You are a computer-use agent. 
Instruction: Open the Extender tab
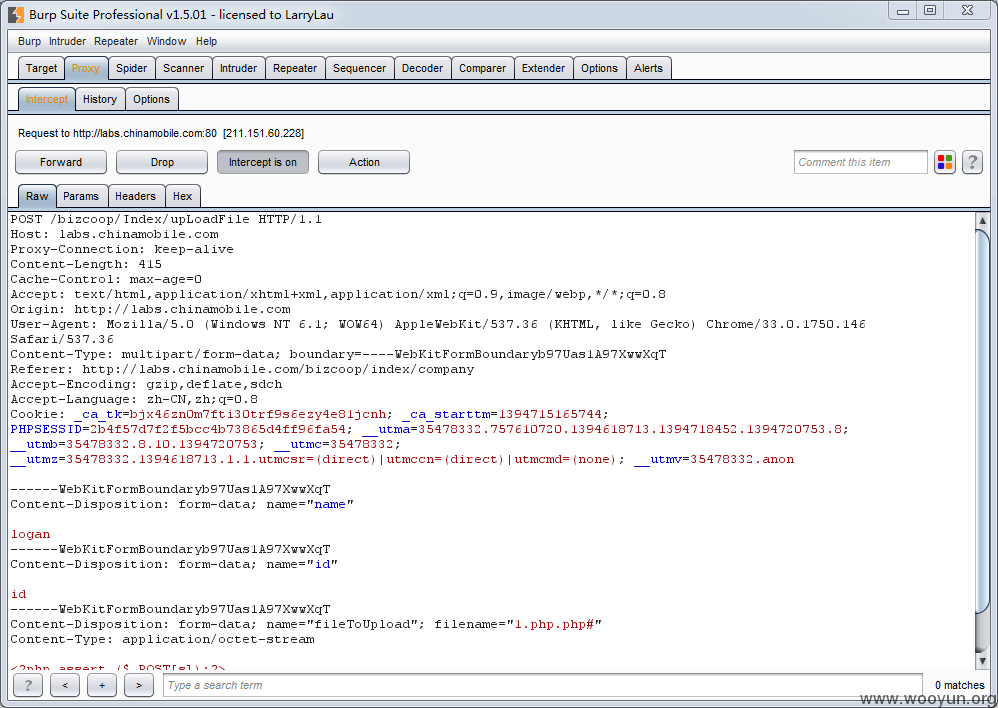544,68
